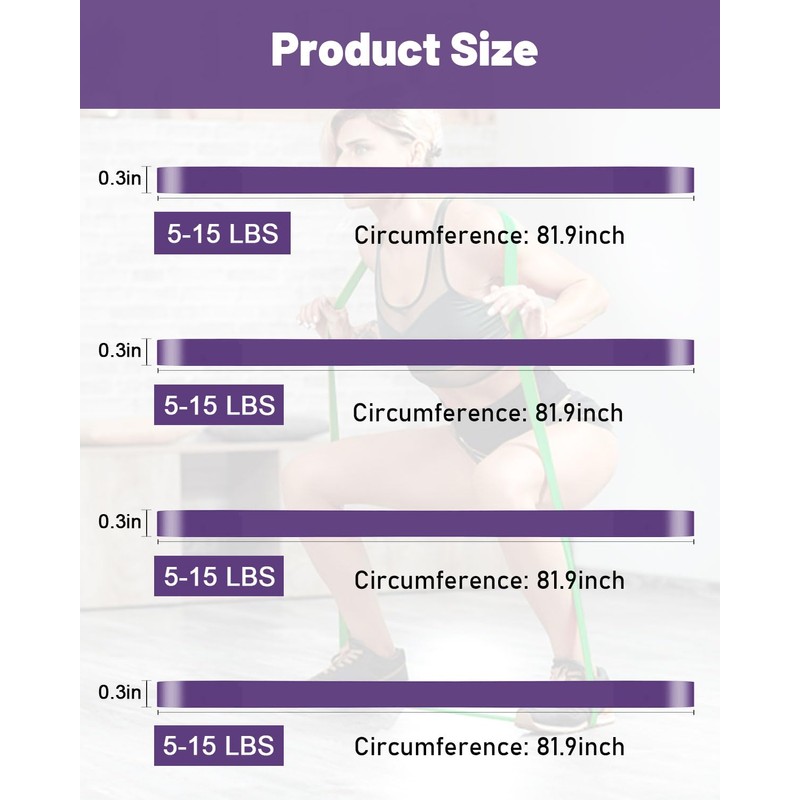Click the third "Circumference: 81.9inch" text
Viewport: 800px width, 800px height.
point(489,580)
